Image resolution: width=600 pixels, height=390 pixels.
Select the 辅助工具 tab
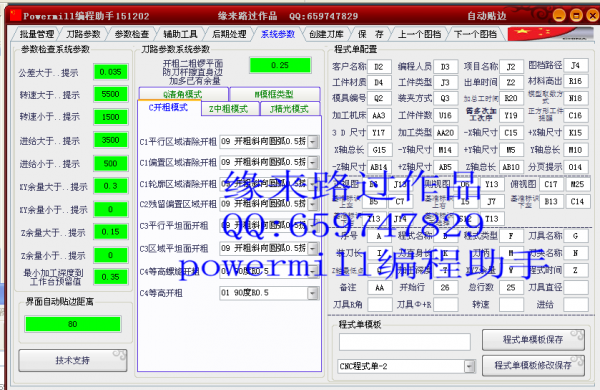point(180,34)
